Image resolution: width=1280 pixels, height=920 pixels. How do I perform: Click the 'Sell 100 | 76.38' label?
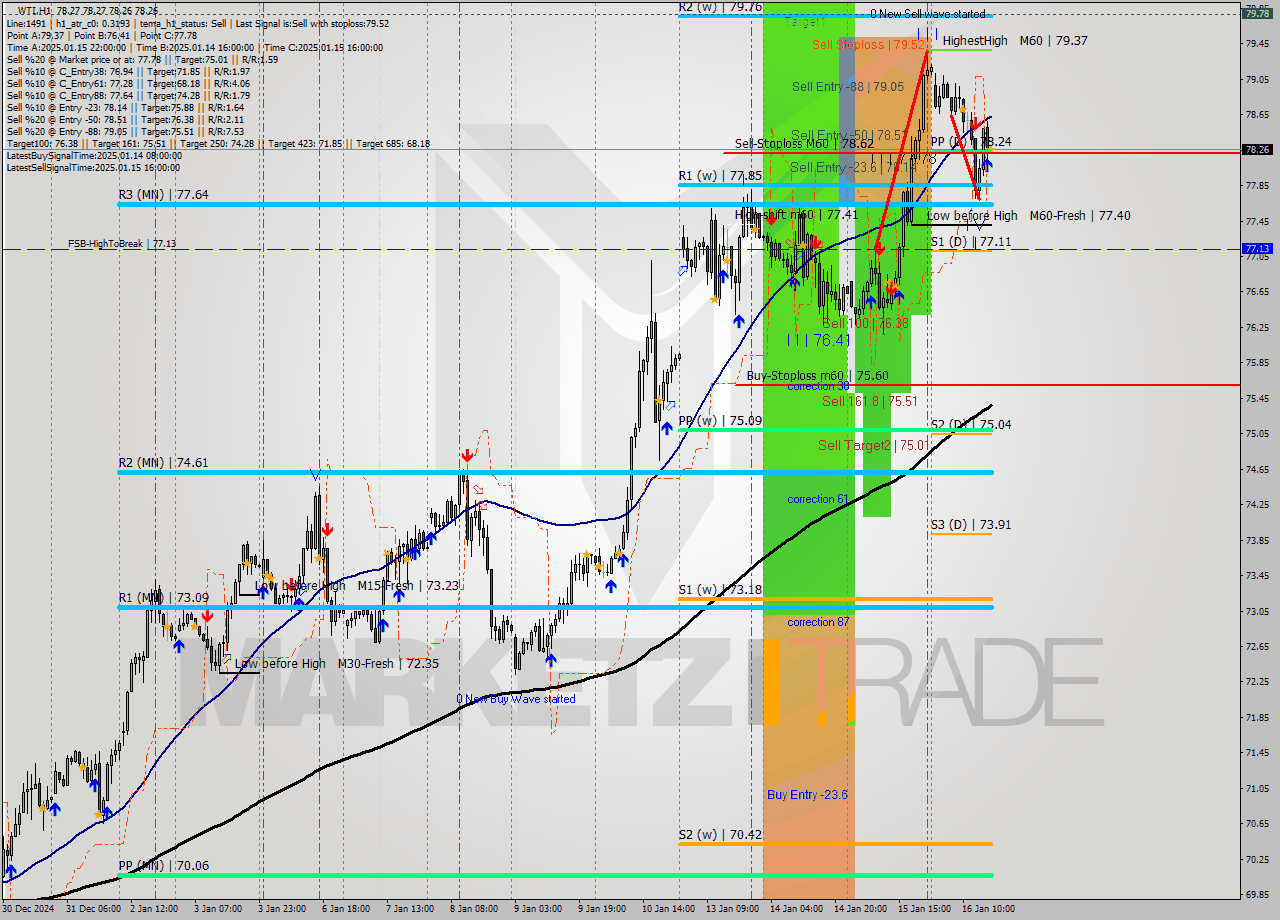(865, 323)
